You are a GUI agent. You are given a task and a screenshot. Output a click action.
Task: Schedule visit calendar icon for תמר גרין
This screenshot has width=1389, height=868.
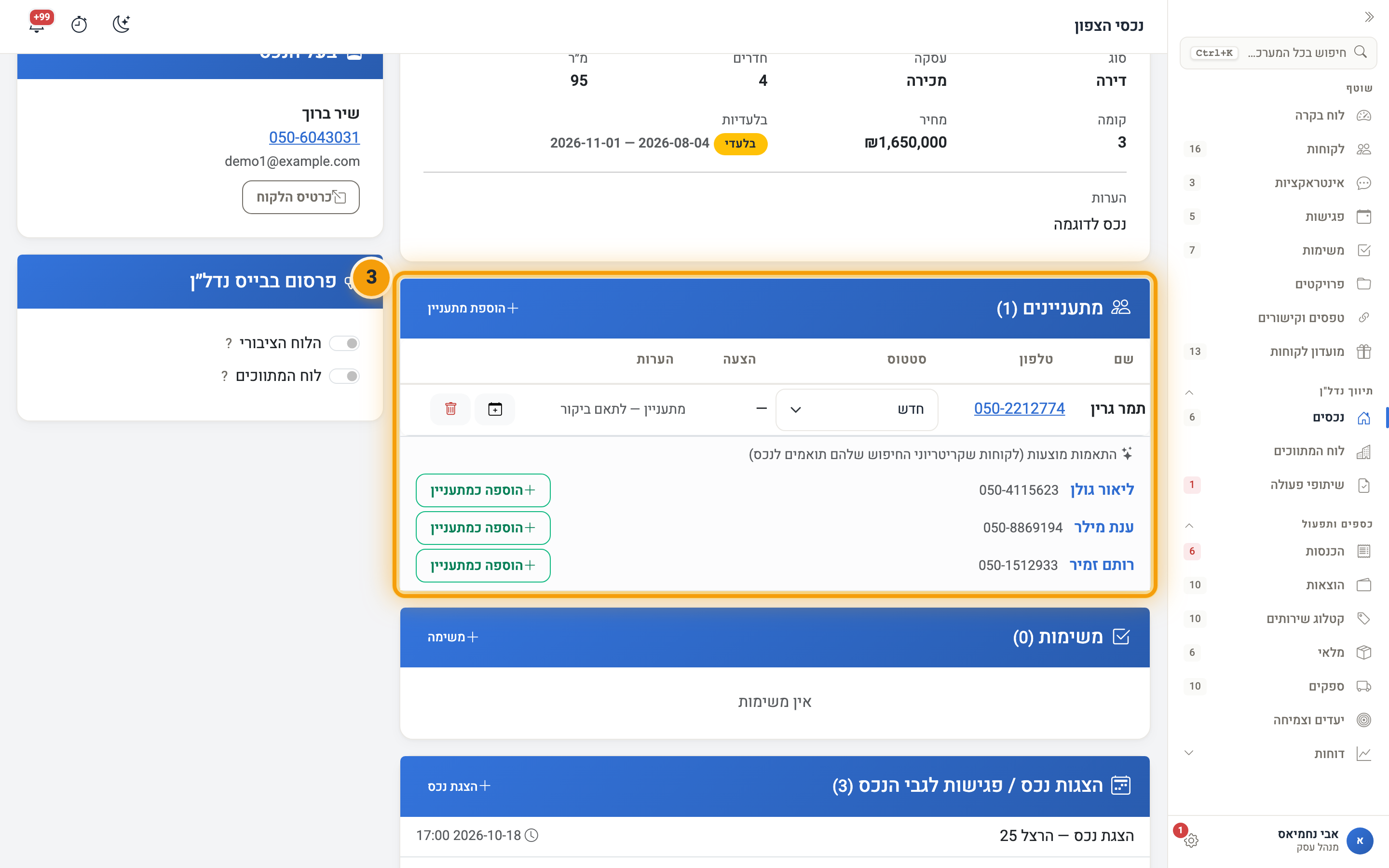(x=495, y=409)
